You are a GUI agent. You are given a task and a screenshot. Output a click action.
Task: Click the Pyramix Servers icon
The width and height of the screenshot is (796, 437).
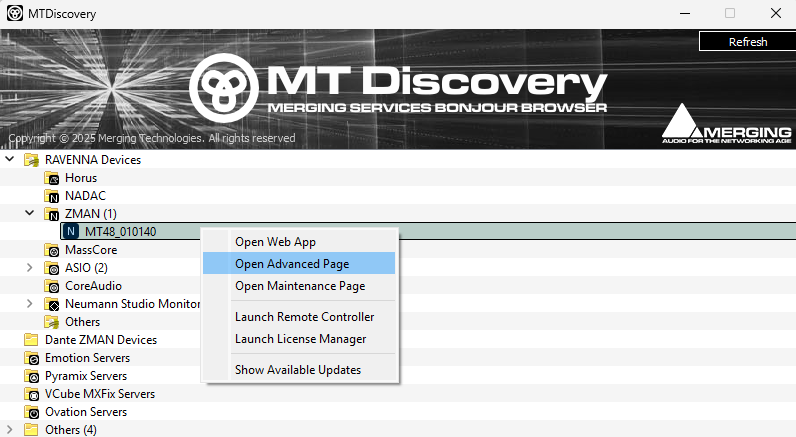coord(31,376)
